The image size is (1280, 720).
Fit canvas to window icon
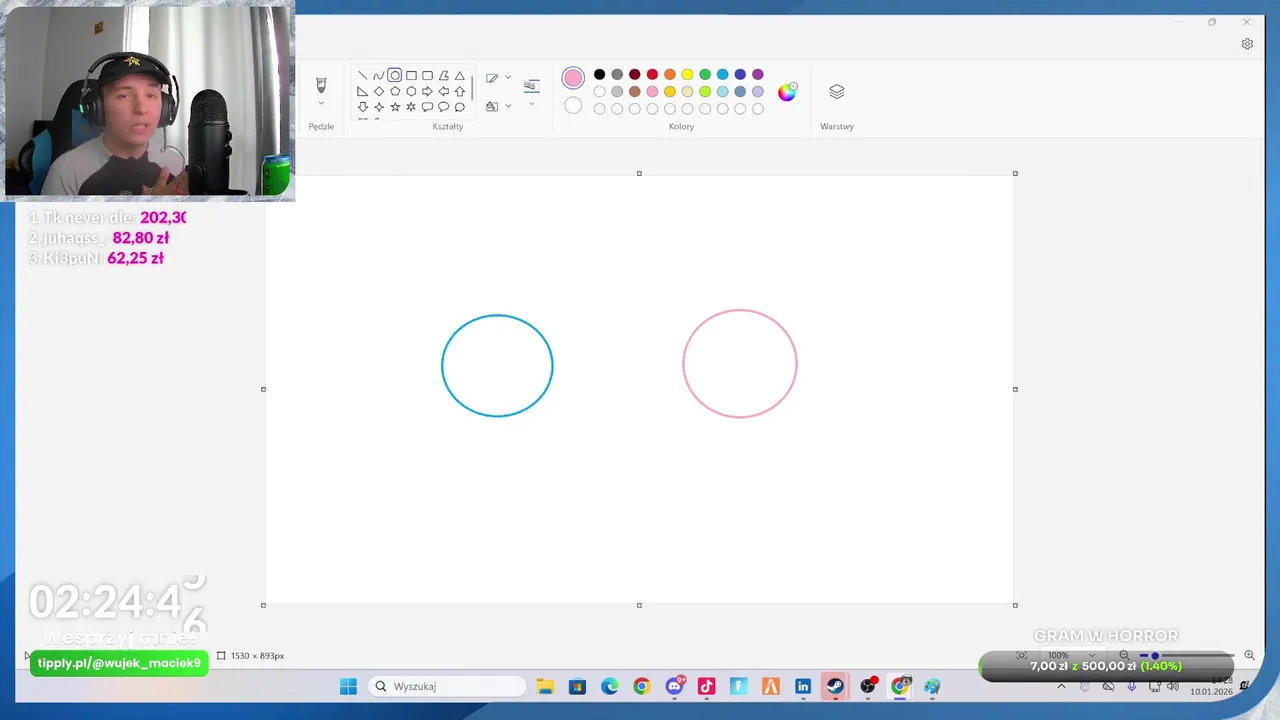(1021, 655)
